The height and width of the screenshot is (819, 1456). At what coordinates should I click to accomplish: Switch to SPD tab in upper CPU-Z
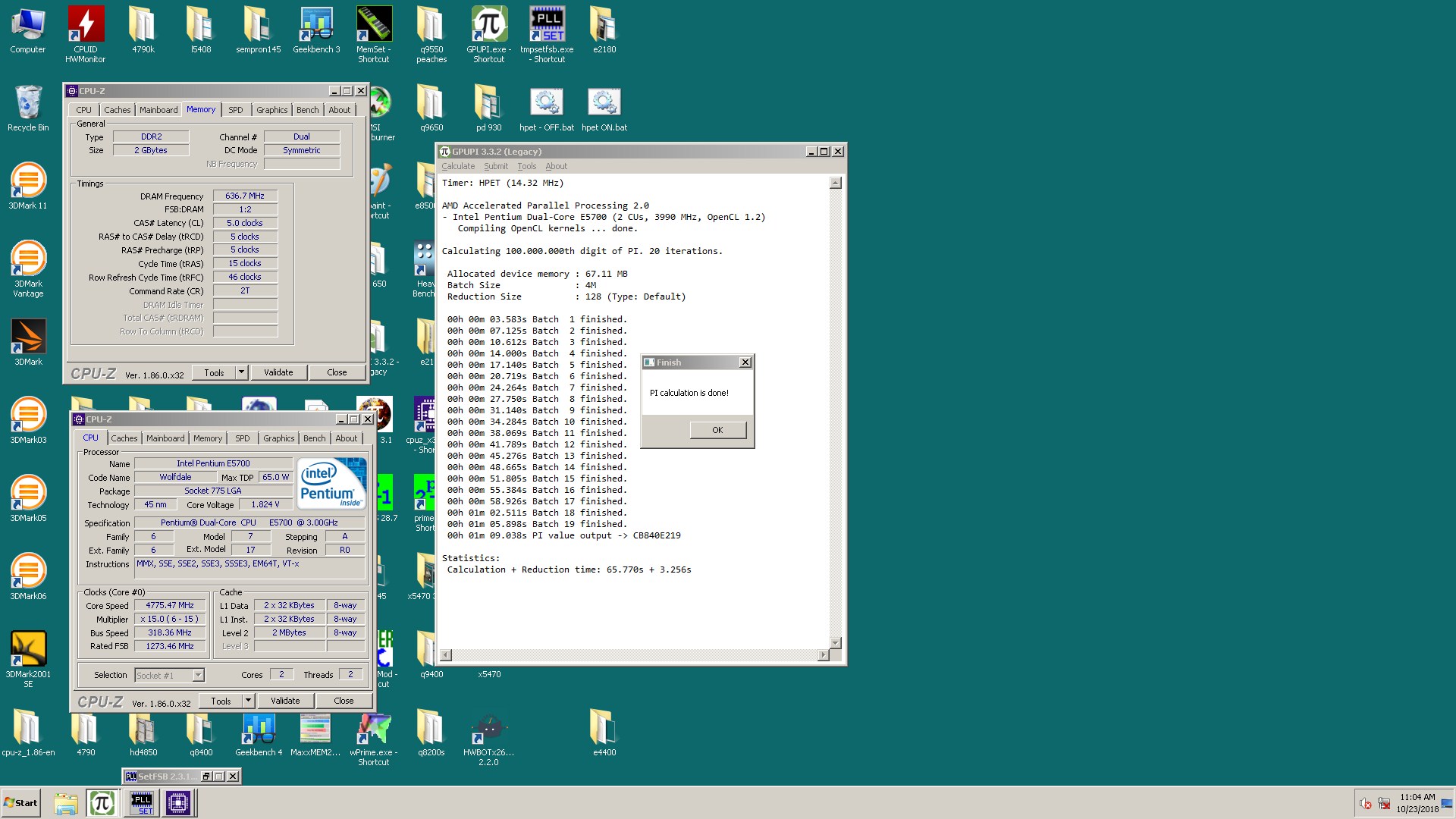coord(236,110)
